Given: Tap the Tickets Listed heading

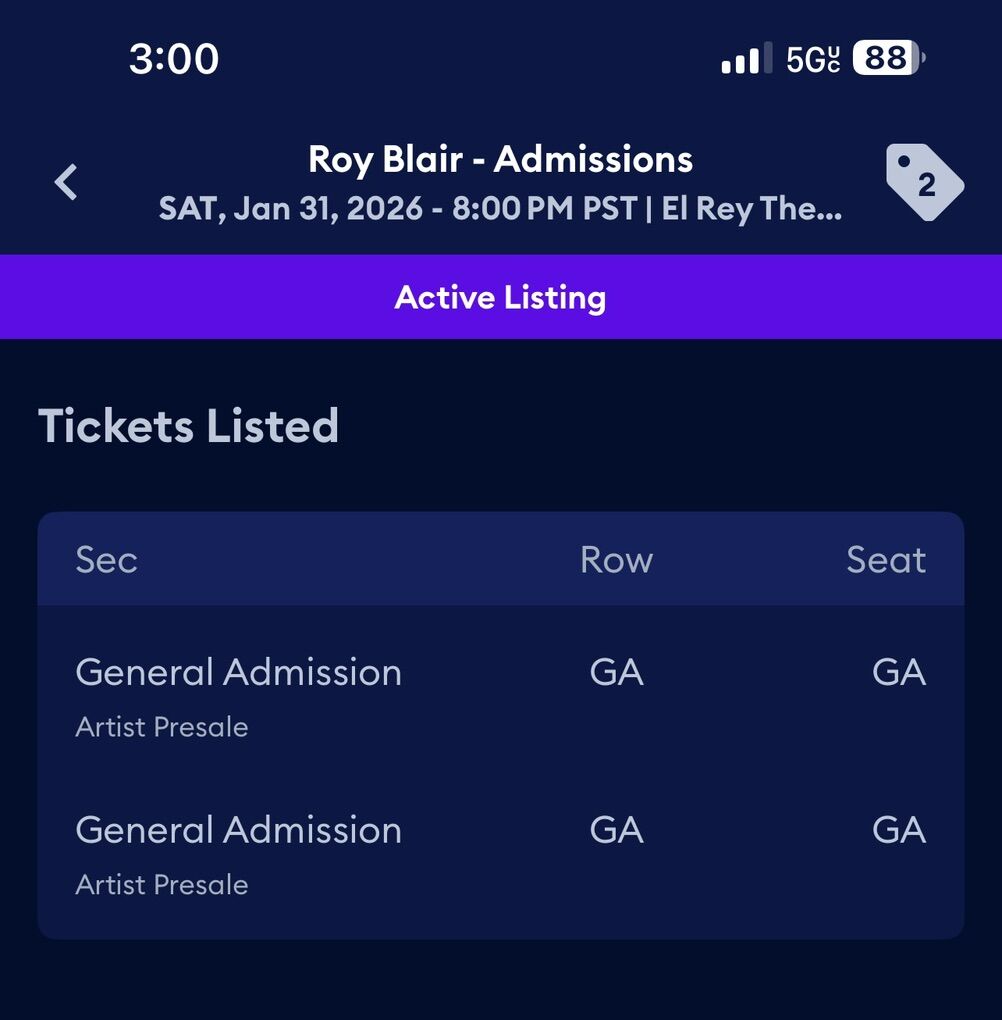Looking at the screenshot, I should click(x=189, y=426).
